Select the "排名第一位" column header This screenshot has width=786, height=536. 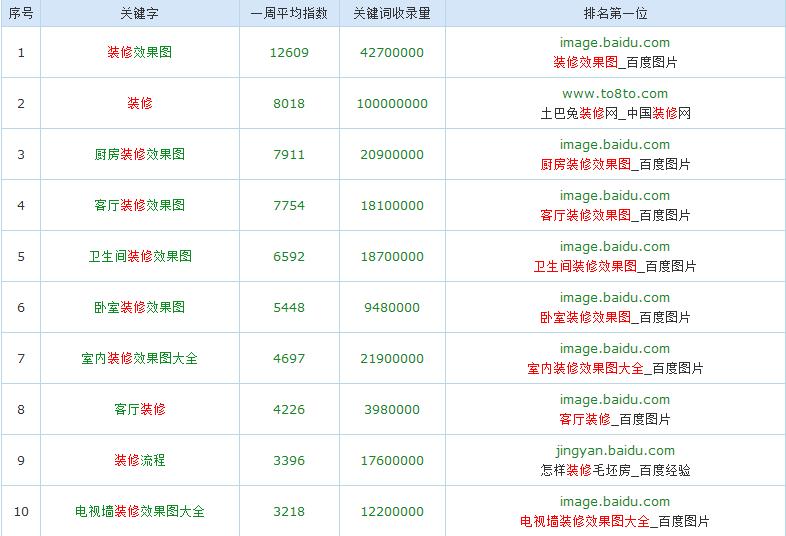614,14
